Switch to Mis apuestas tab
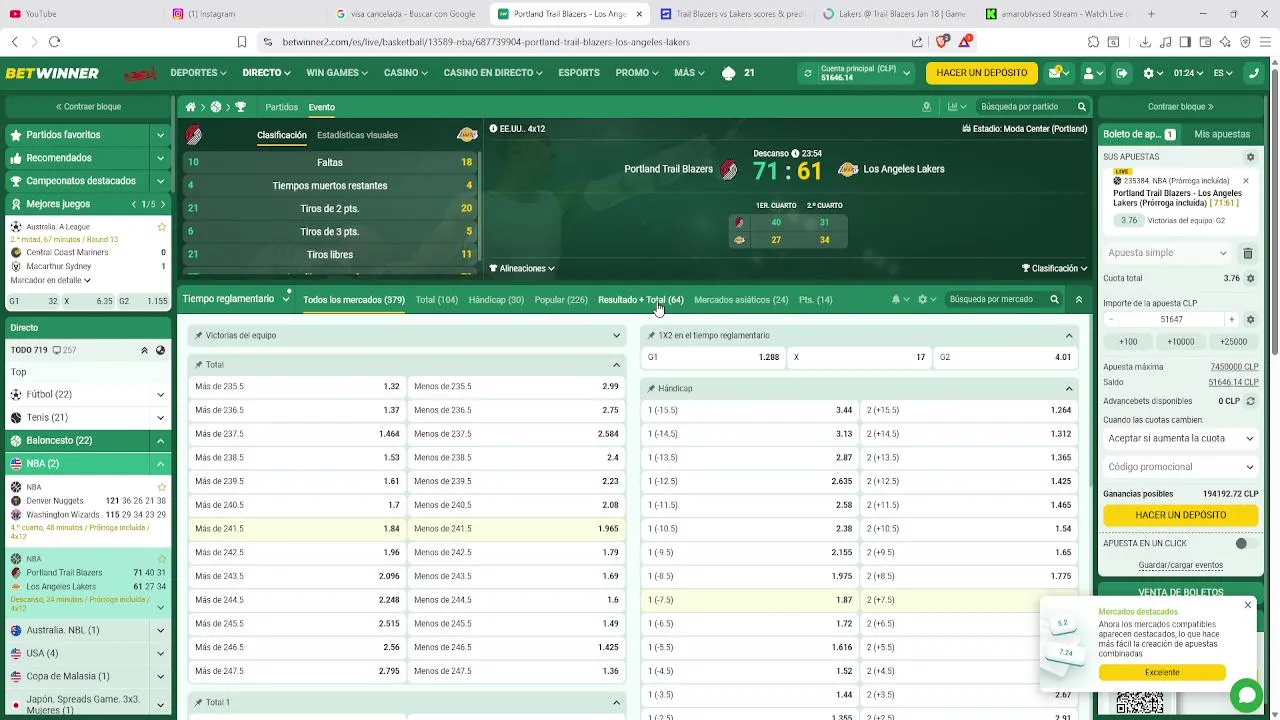1280x720 pixels. pyautogui.click(x=1222, y=134)
